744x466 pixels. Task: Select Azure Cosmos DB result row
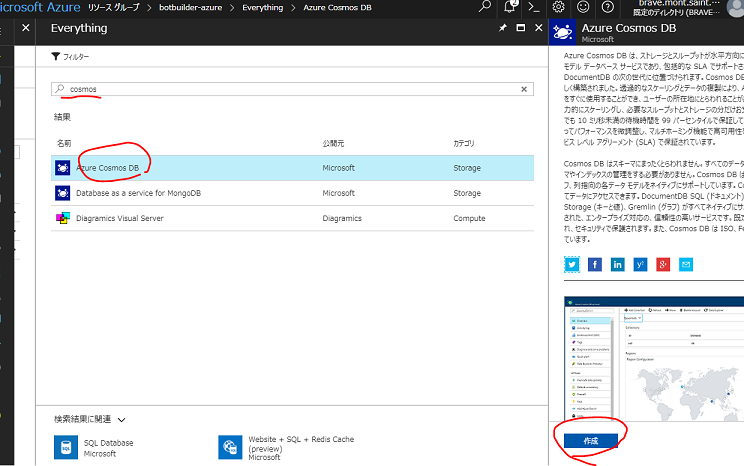292,168
